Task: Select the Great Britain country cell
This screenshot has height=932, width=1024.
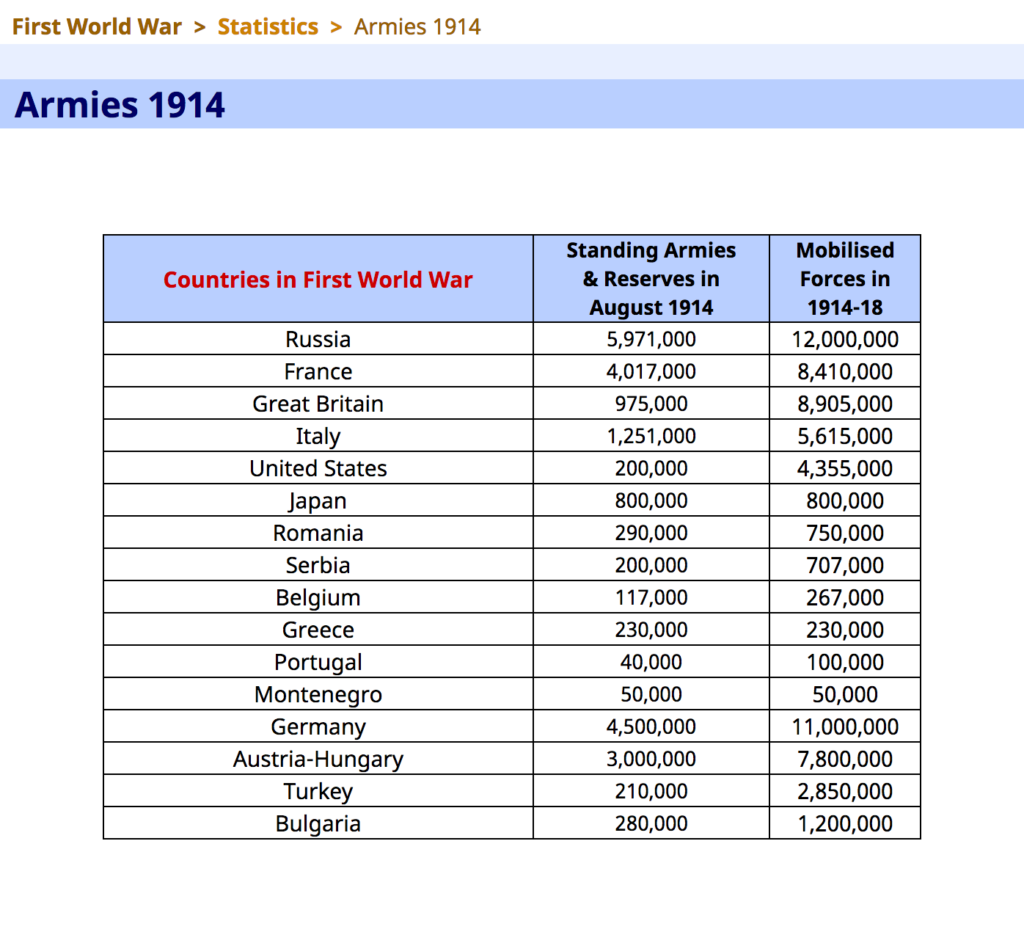Action: (318, 404)
